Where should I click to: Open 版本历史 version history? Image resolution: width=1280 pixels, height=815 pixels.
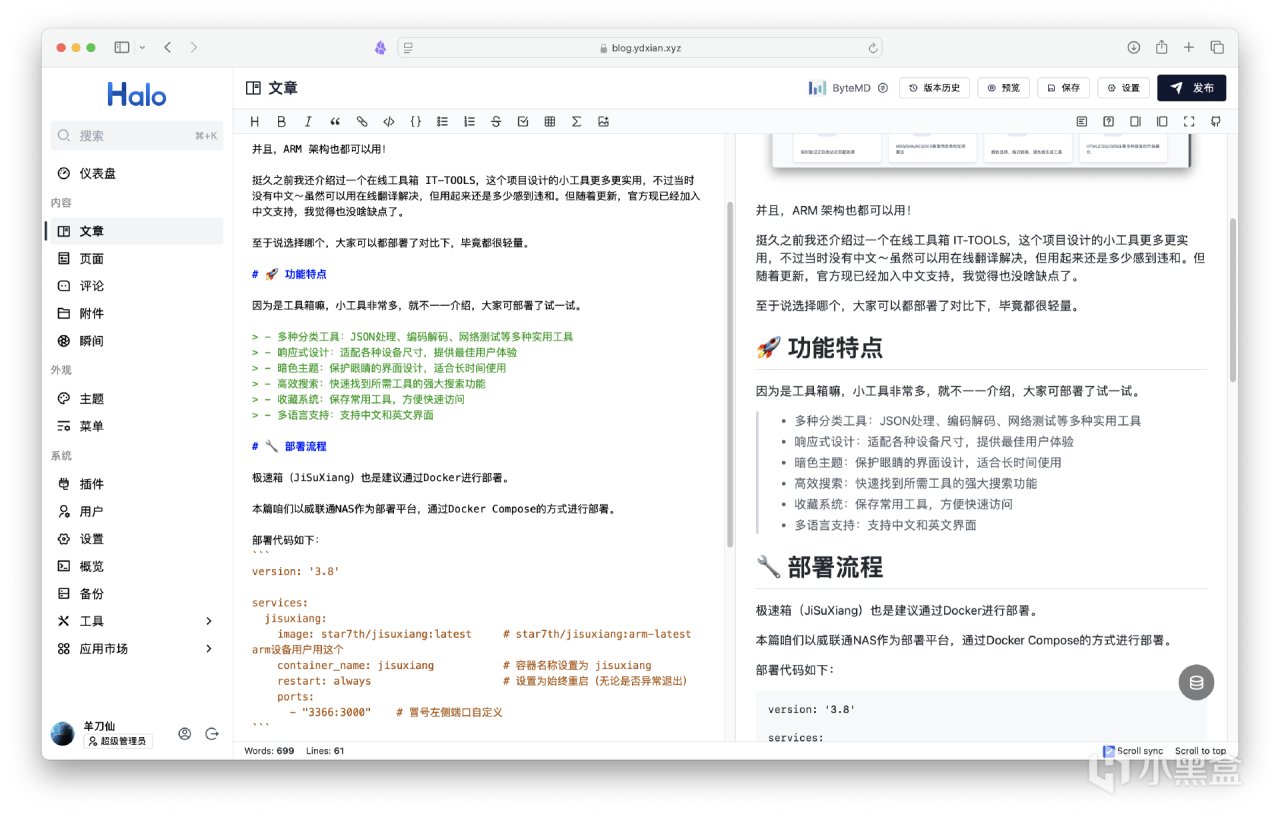click(934, 88)
